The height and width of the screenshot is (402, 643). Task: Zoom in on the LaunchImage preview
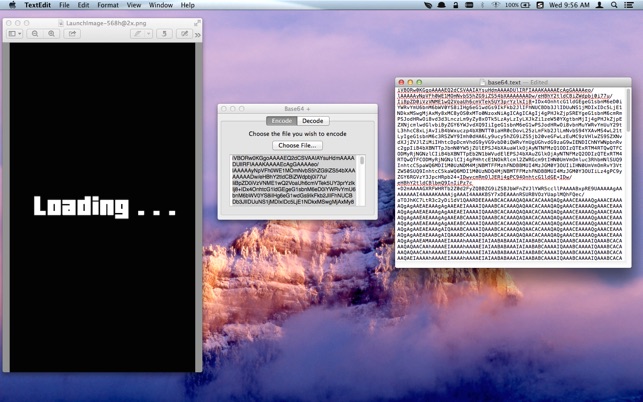(50, 34)
